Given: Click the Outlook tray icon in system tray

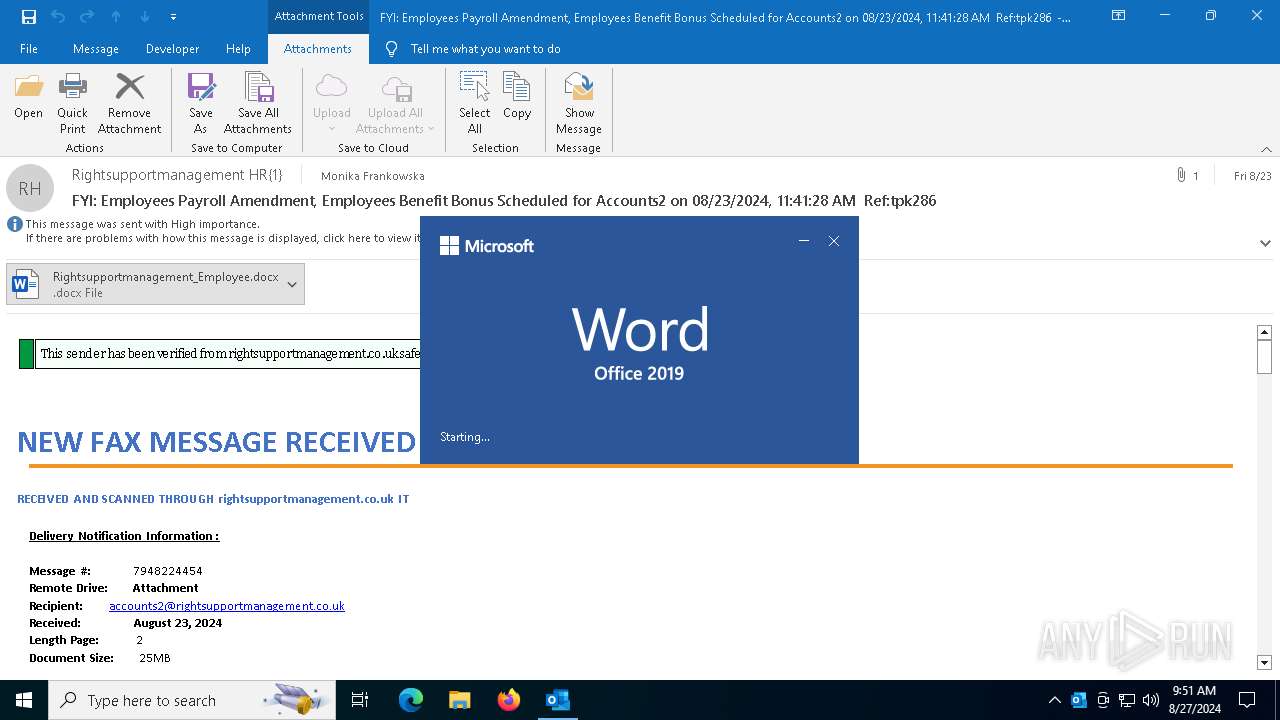Looking at the screenshot, I should point(1079,700).
